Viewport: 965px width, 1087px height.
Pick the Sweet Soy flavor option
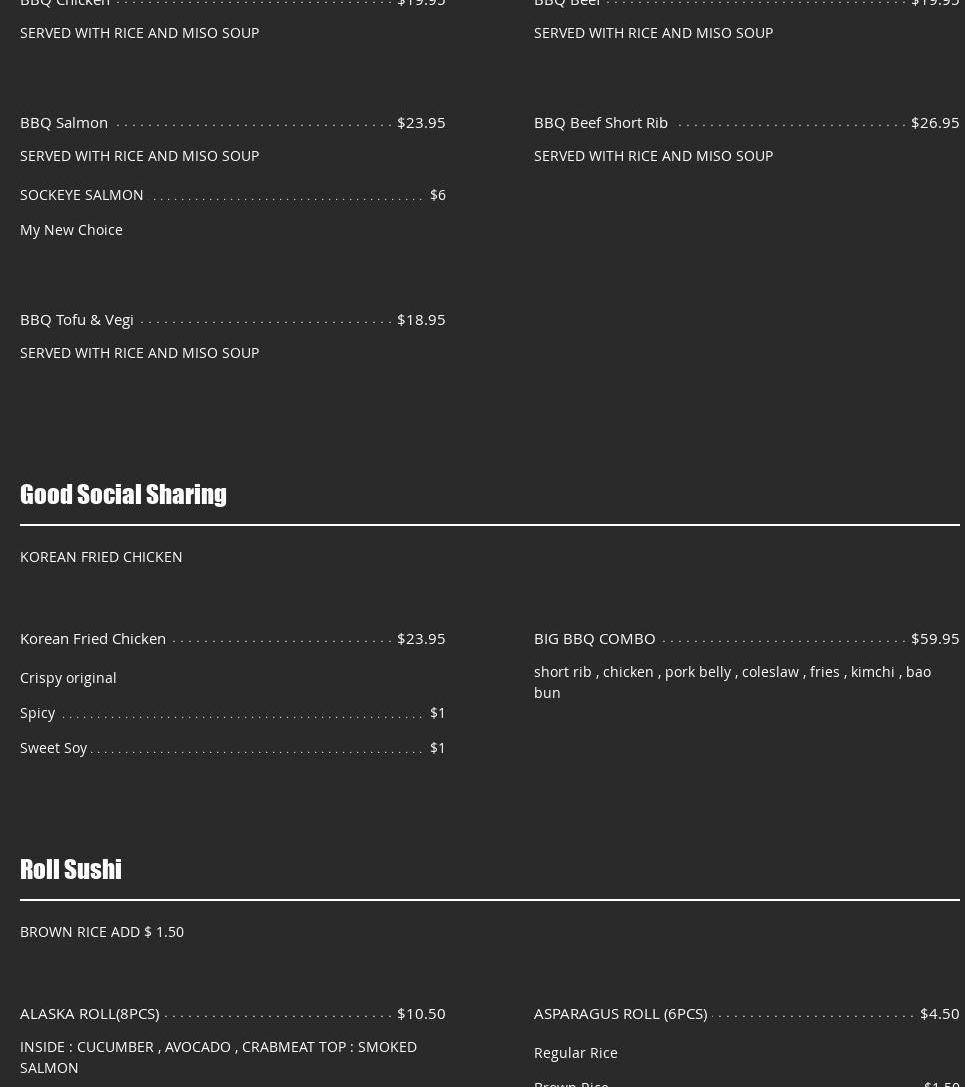click(x=54, y=748)
